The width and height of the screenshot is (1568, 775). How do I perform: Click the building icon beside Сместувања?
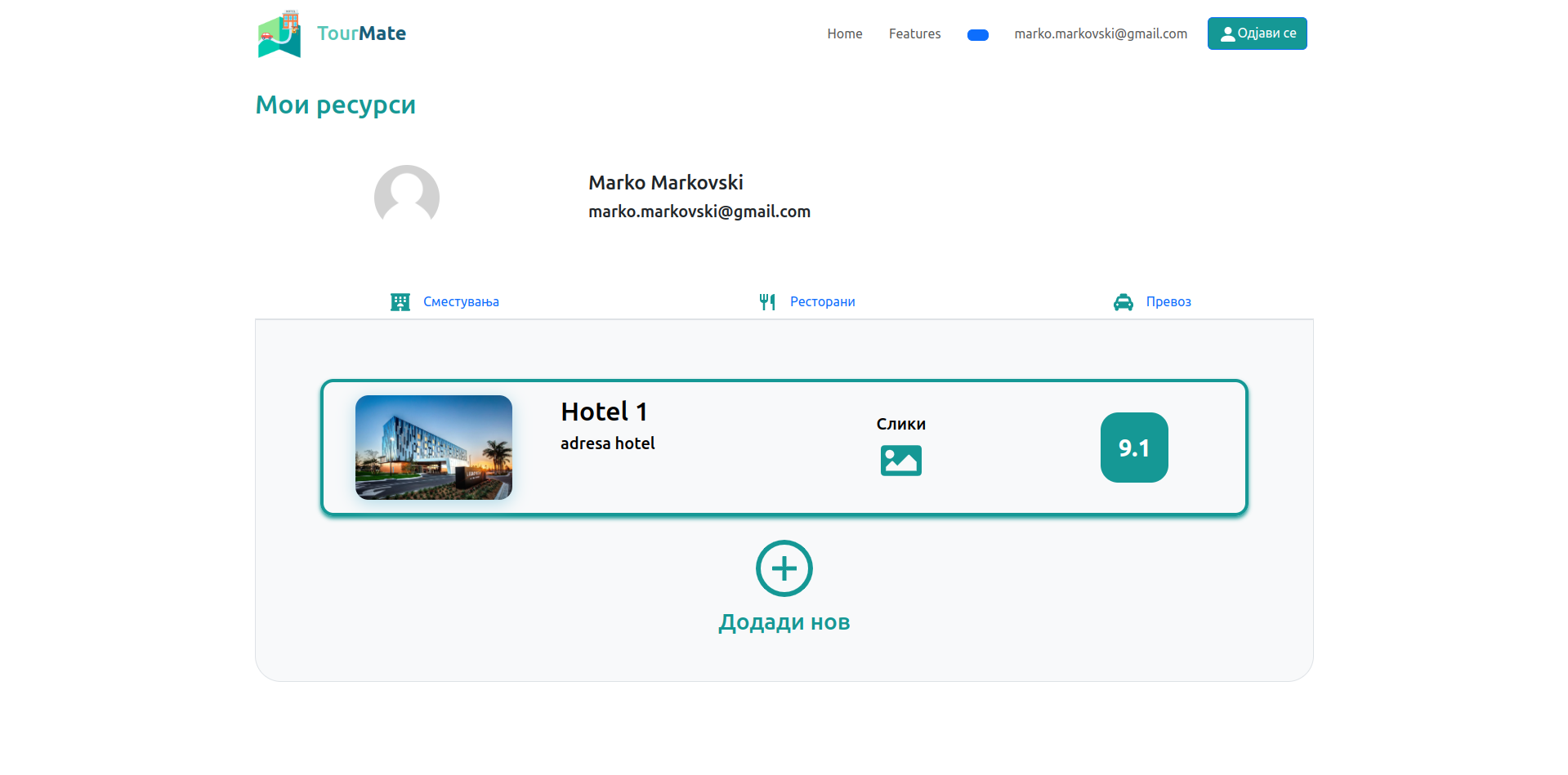click(400, 302)
